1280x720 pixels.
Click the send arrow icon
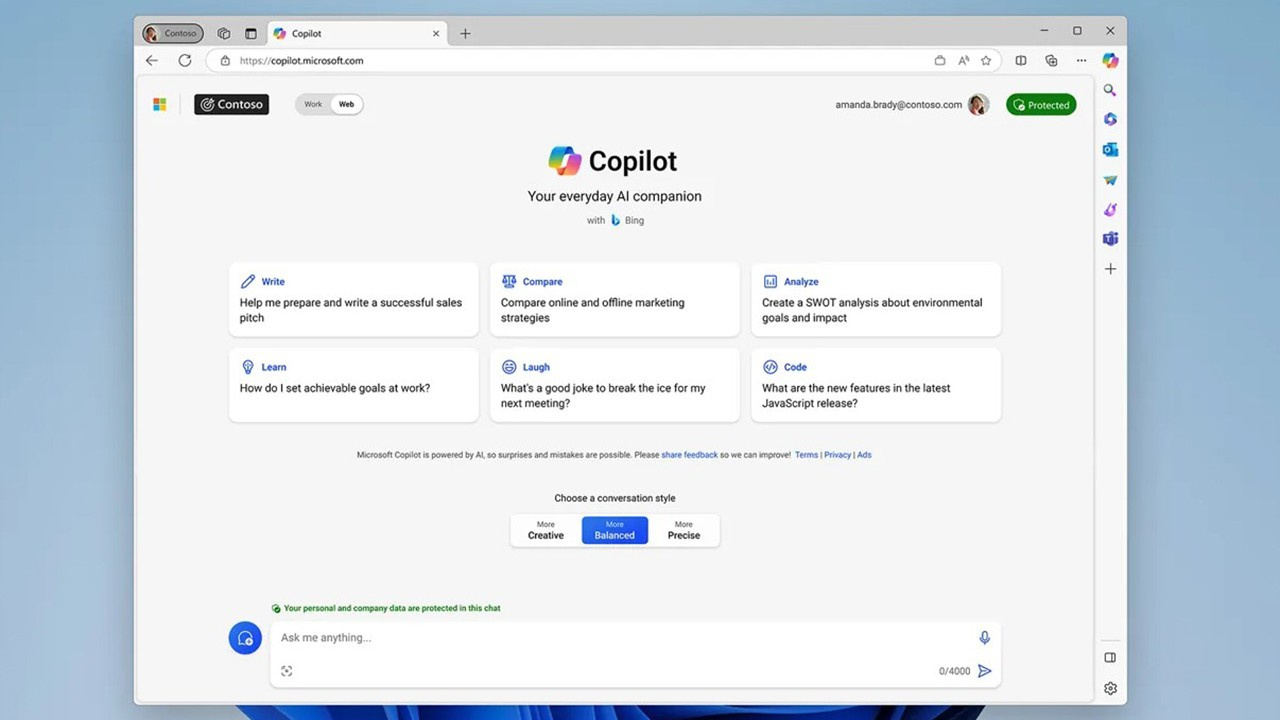pyautogui.click(x=985, y=671)
